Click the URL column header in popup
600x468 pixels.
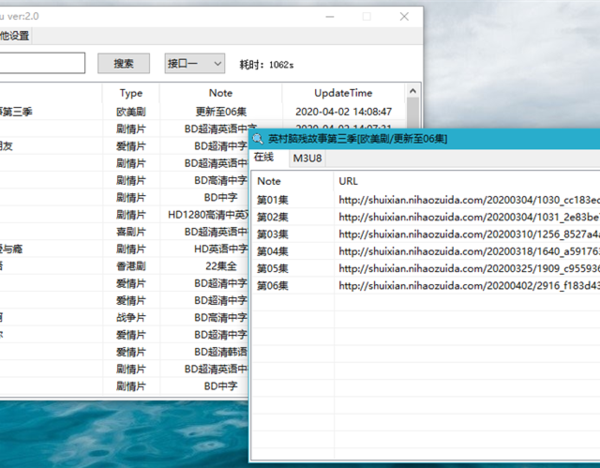coord(349,181)
